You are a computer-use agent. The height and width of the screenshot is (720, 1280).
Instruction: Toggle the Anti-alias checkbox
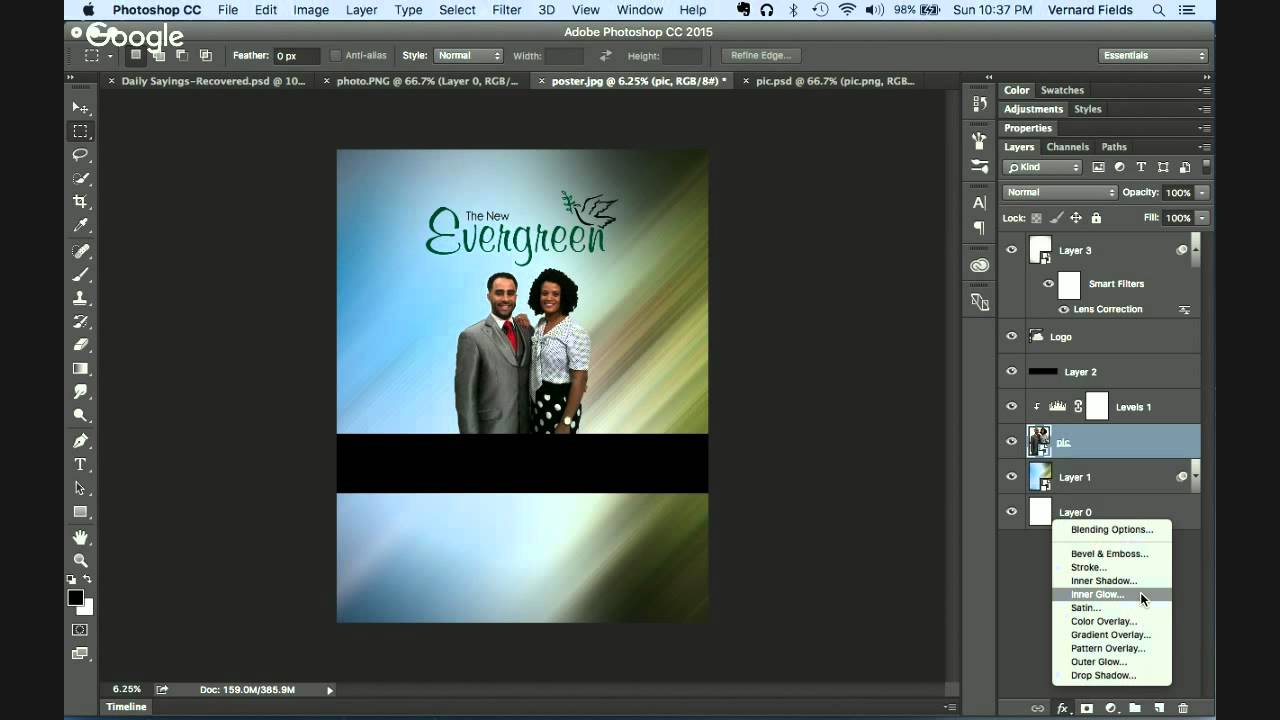click(x=335, y=56)
